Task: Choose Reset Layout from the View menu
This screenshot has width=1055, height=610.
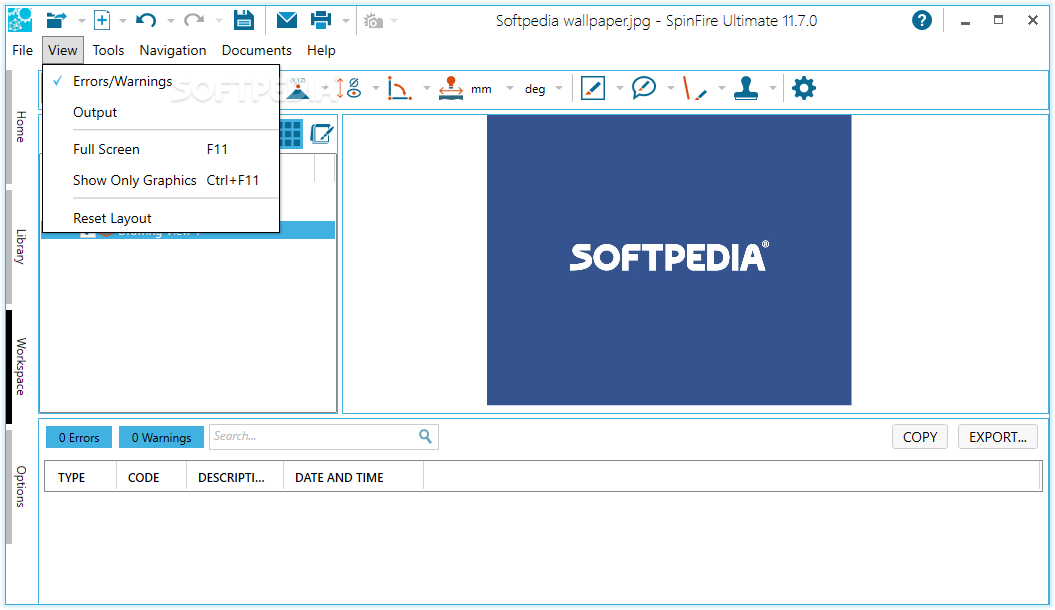Action: coord(161,219)
